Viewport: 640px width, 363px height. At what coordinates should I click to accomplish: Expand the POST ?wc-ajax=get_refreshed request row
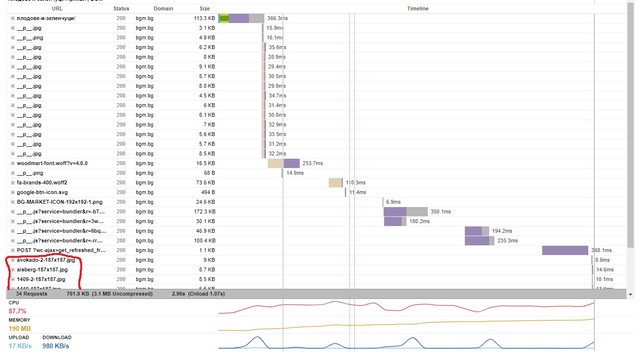tap(13, 250)
